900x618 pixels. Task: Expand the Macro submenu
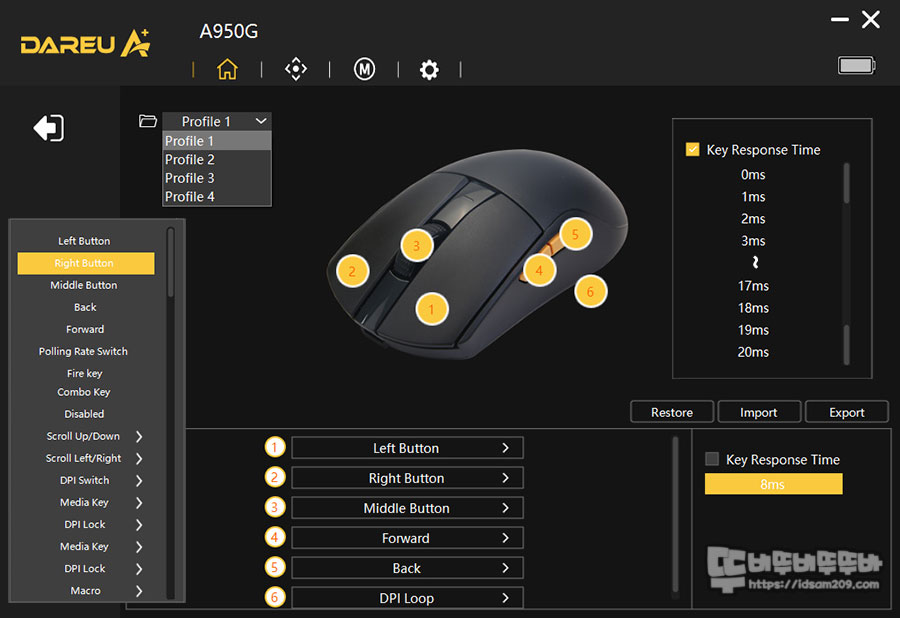(139, 591)
